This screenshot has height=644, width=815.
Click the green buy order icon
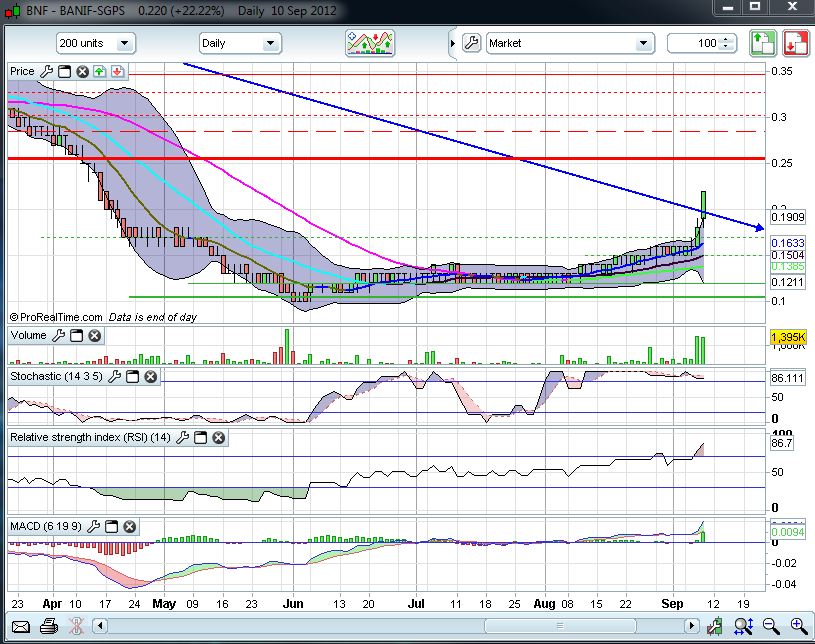(x=764, y=43)
